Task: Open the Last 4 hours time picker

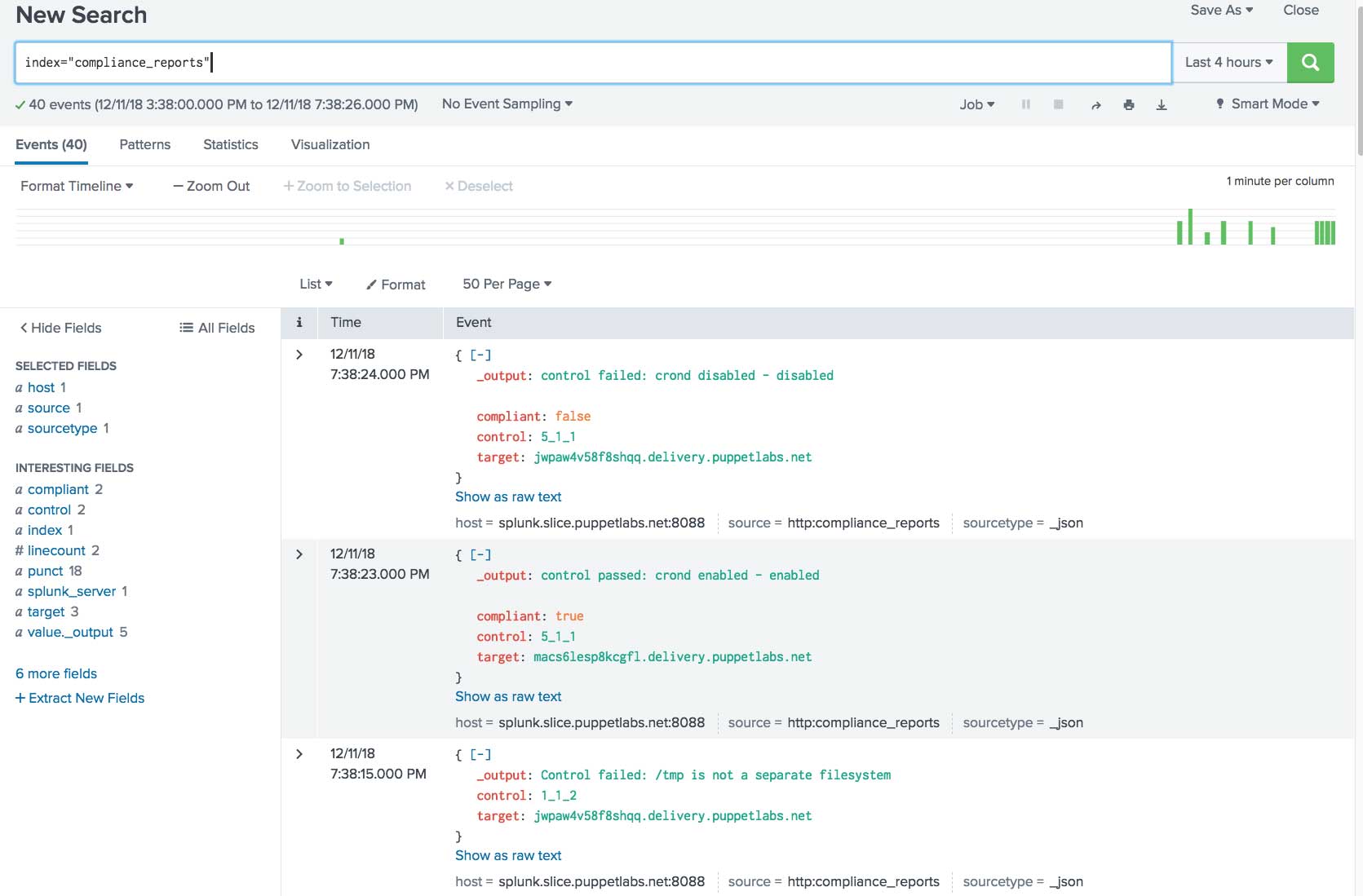Action: (1228, 63)
